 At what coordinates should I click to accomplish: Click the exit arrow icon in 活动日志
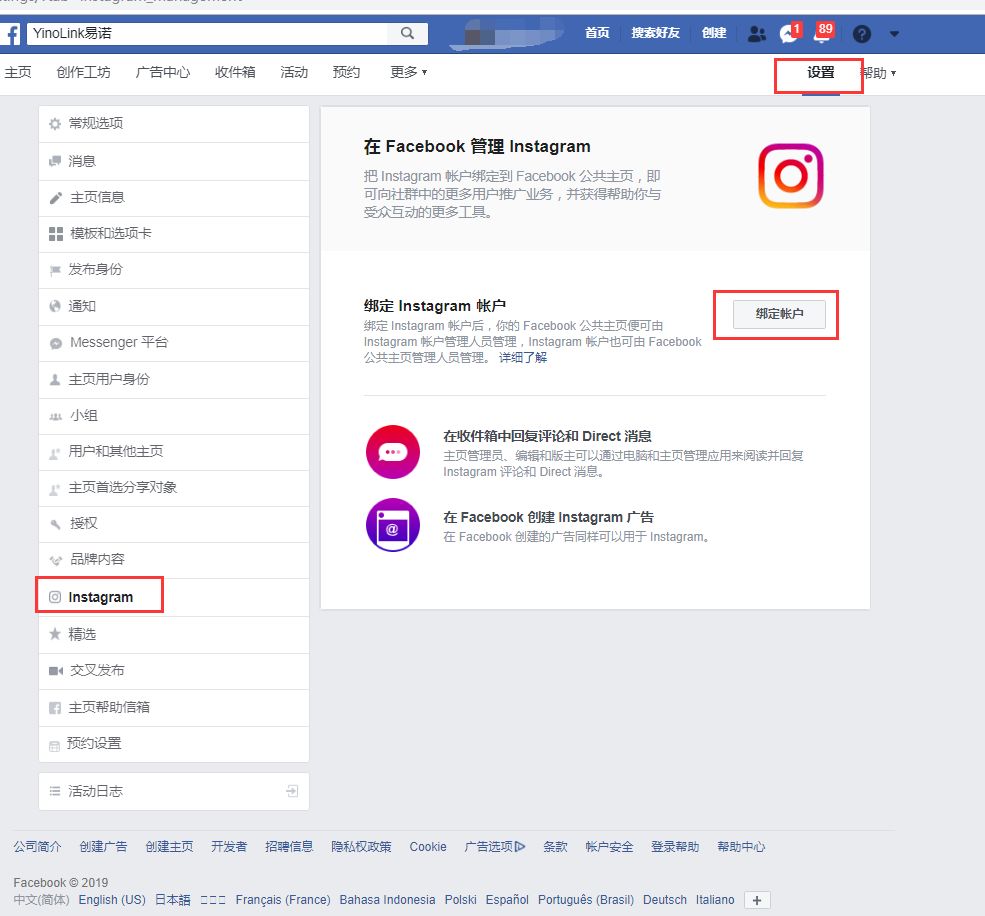tap(292, 791)
